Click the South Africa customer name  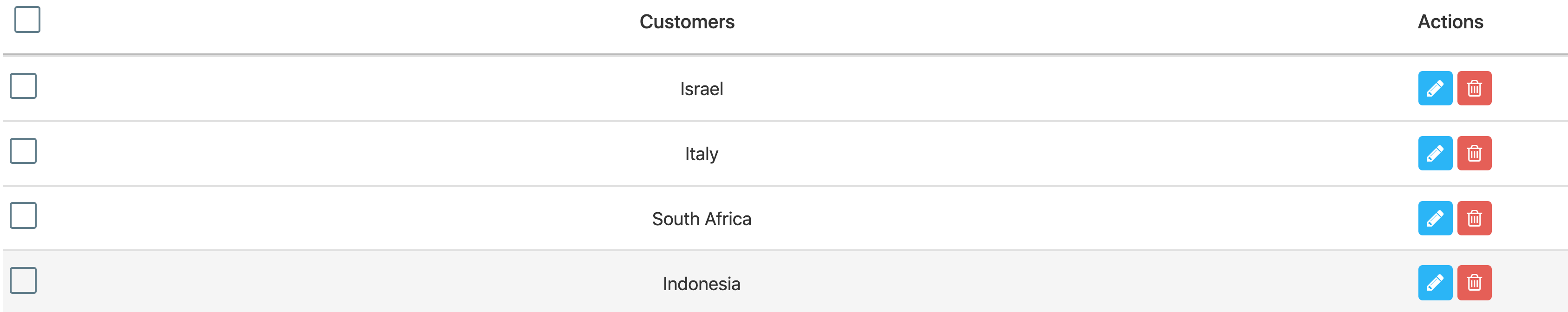pyautogui.click(x=701, y=219)
